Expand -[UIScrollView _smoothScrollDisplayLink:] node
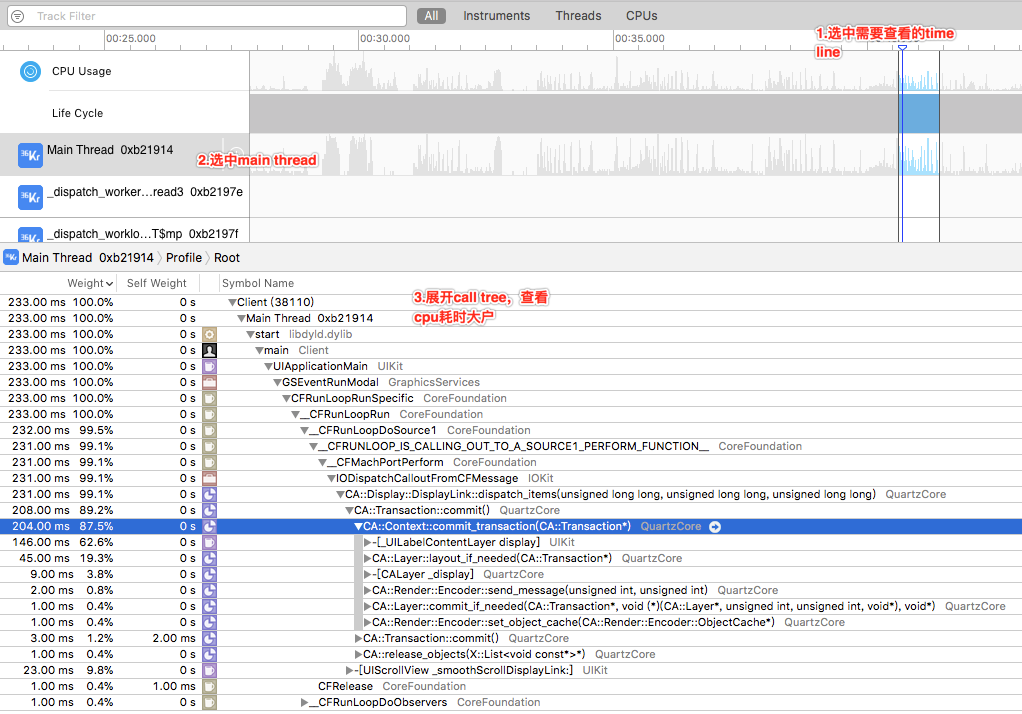 pyautogui.click(x=350, y=670)
